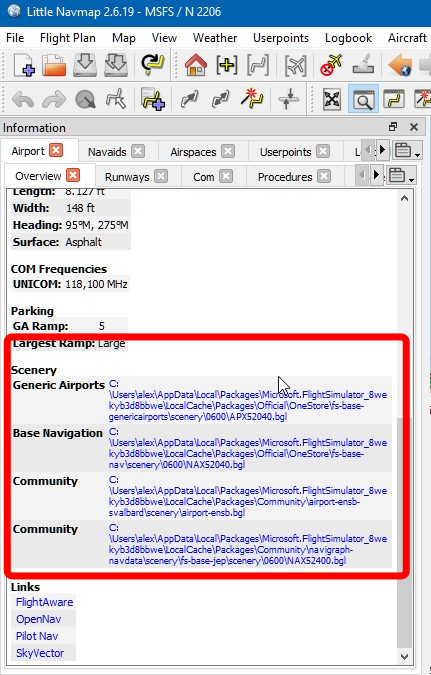This screenshot has width=431, height=675.
Task: Go to home map position
Action: pos(196,65)
